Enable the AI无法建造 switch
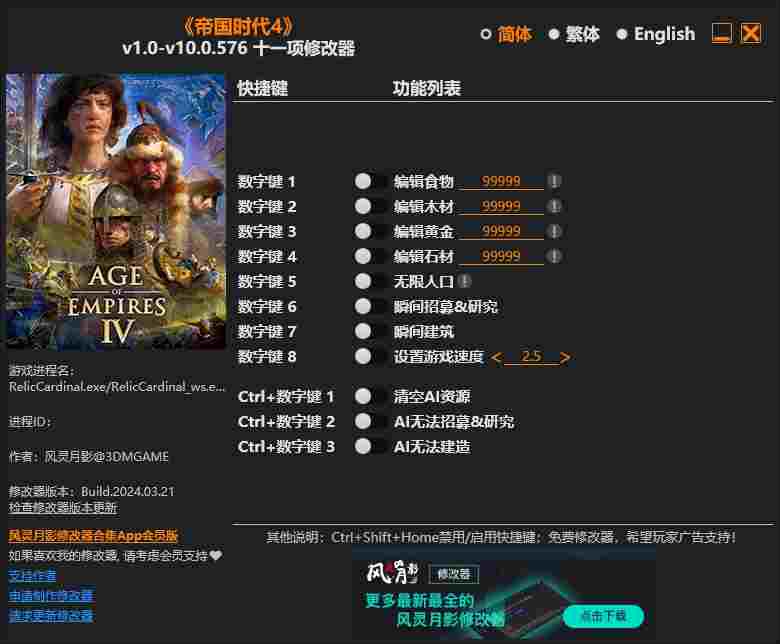780x644 pixels. tap(371, 447)
